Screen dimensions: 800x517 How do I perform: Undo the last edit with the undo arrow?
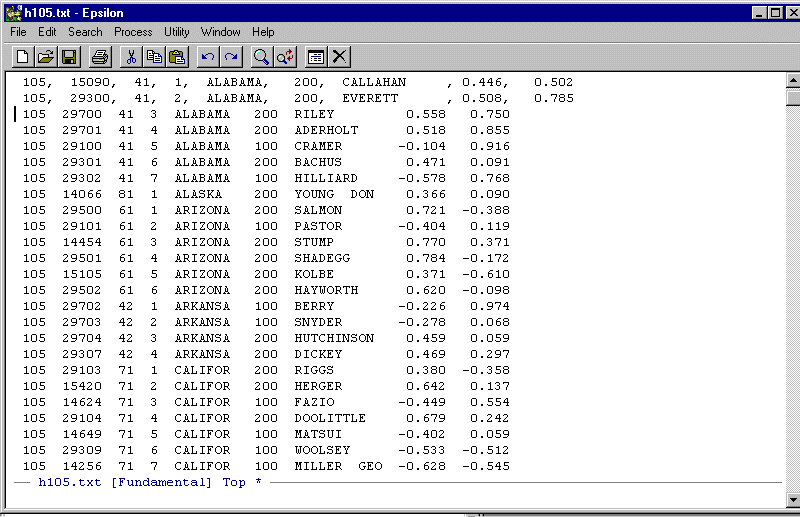click(x=208, y=57)
